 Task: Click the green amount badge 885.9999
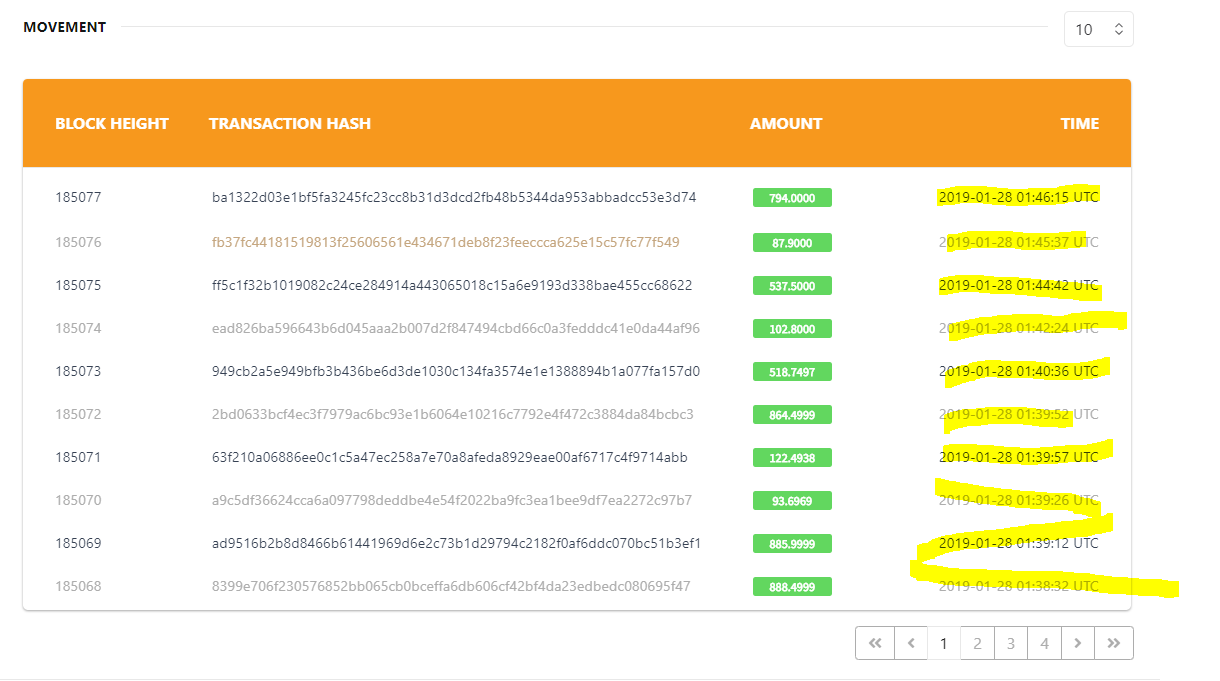[x=792, y=543]
